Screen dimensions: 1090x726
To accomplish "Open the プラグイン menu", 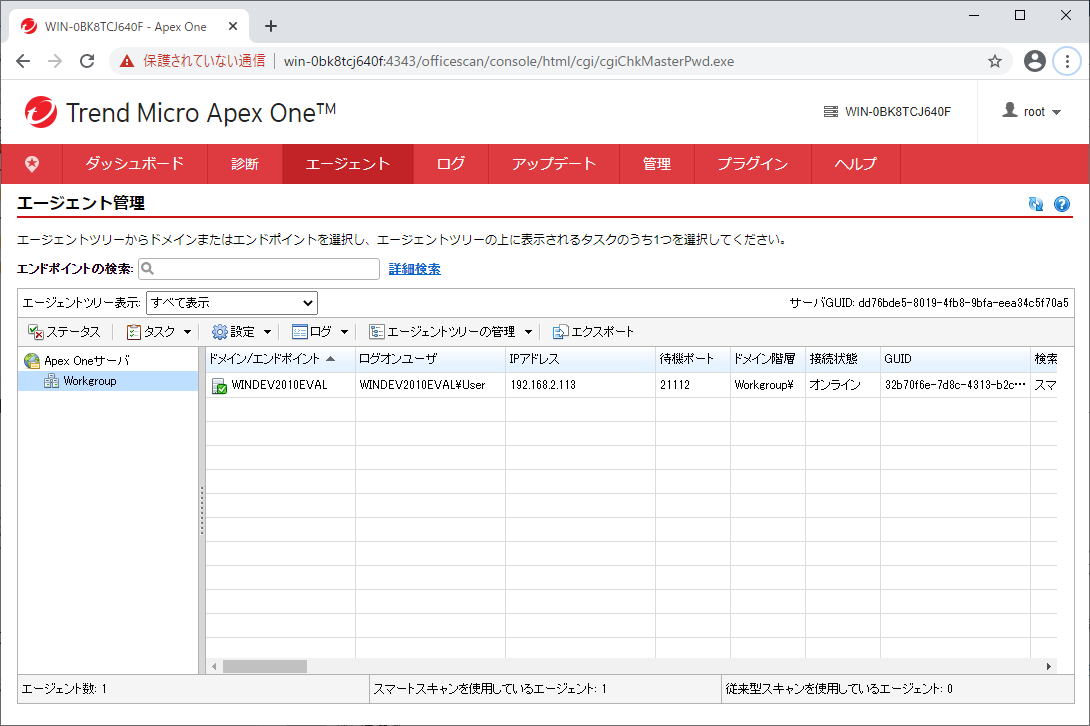I will click(x=753, y=164).
